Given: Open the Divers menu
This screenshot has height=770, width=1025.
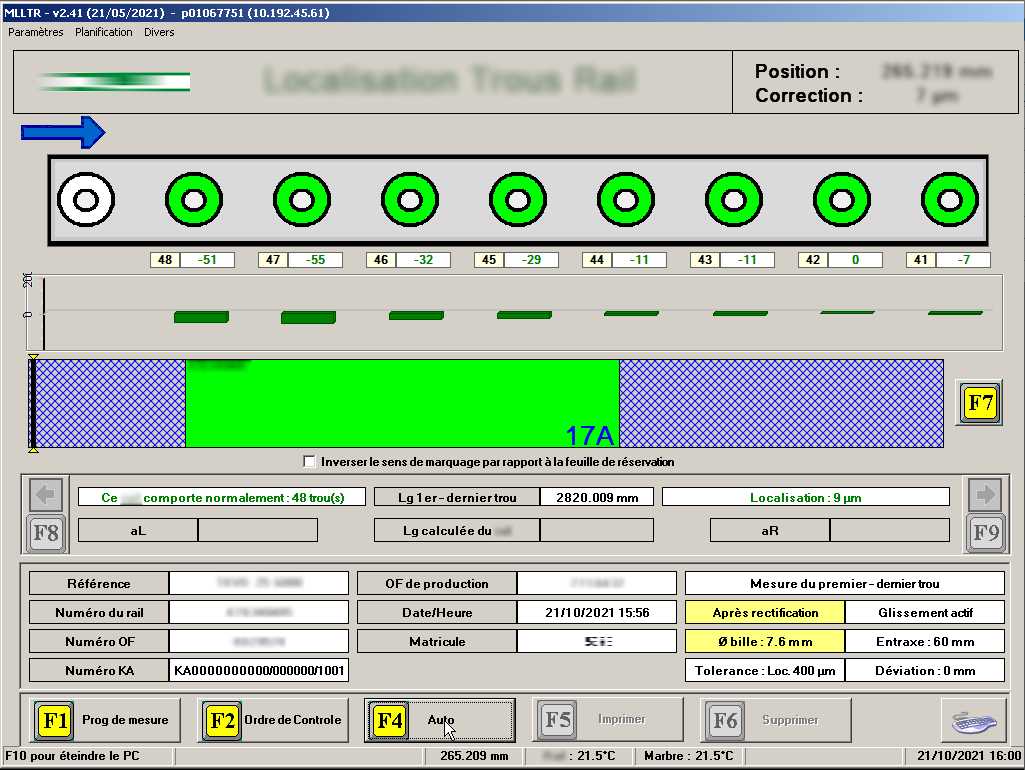Looking at the screenshot, I should coord(159,32).
